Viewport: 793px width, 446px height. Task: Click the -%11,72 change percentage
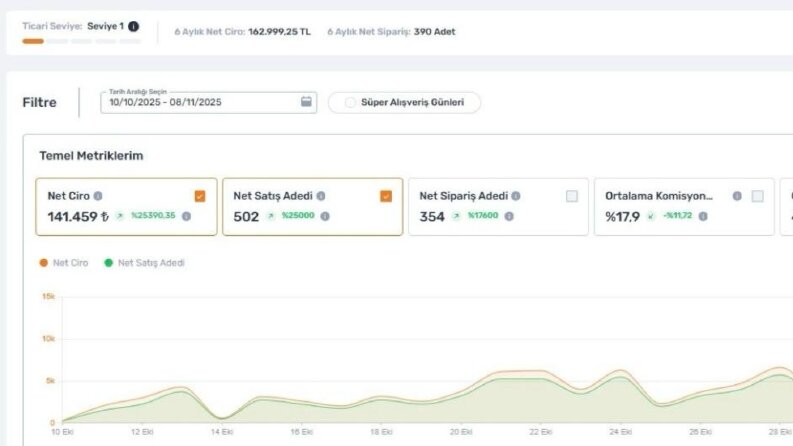[678, 215]
